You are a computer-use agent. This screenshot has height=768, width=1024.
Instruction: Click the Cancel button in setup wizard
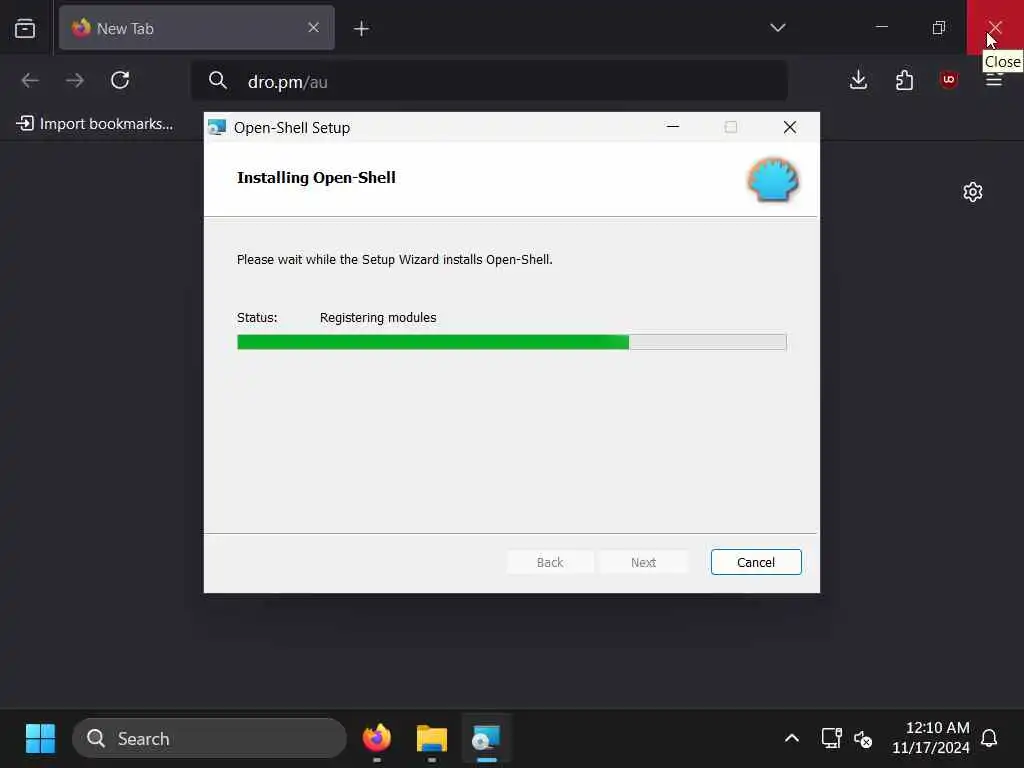[756, 562]
